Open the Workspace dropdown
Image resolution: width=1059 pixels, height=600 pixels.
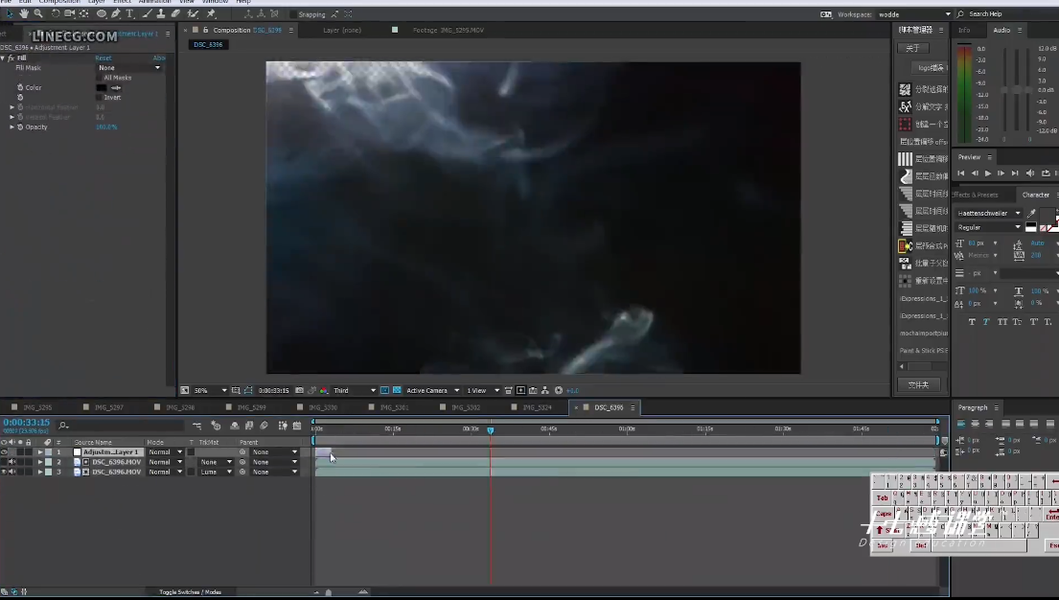[x=914, y=14]
